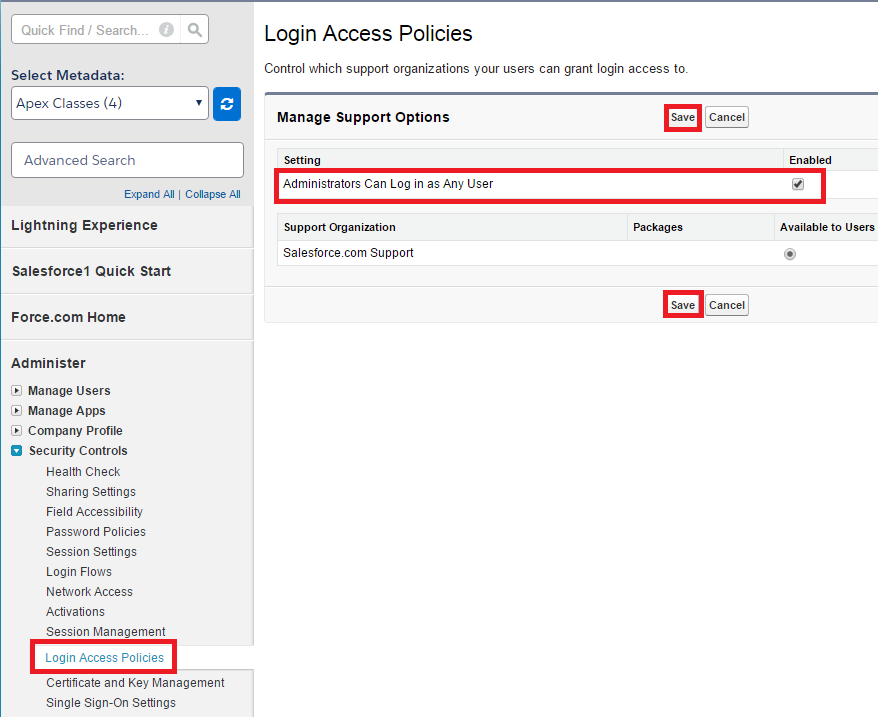Click the top Save button
This screenshot has height=717, width=878.
click(x=683, y=117)
